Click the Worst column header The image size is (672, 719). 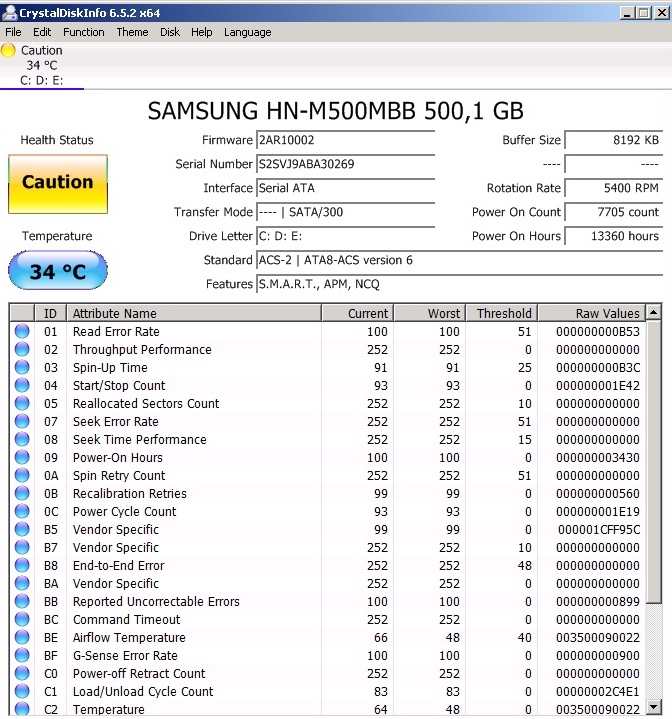[x=430, y=313]
